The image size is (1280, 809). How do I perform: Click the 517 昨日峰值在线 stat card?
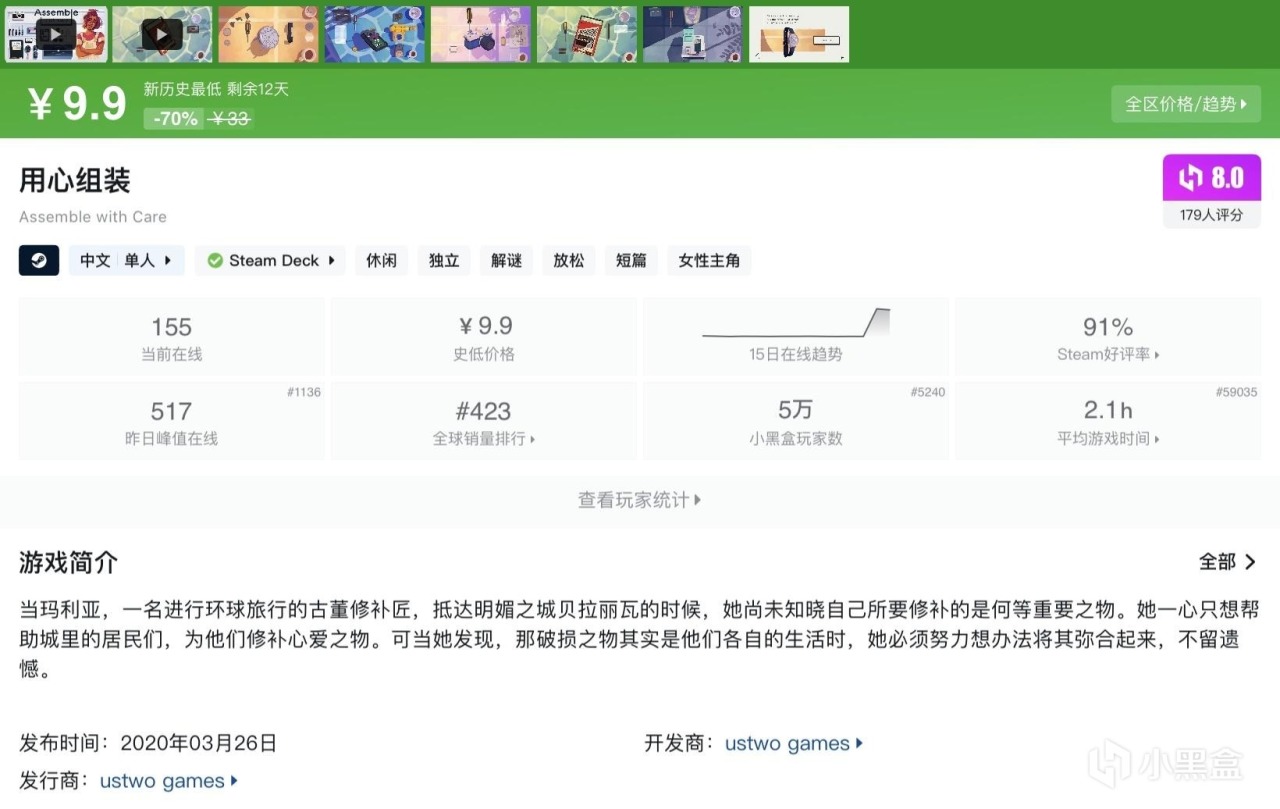click(172, 423)
